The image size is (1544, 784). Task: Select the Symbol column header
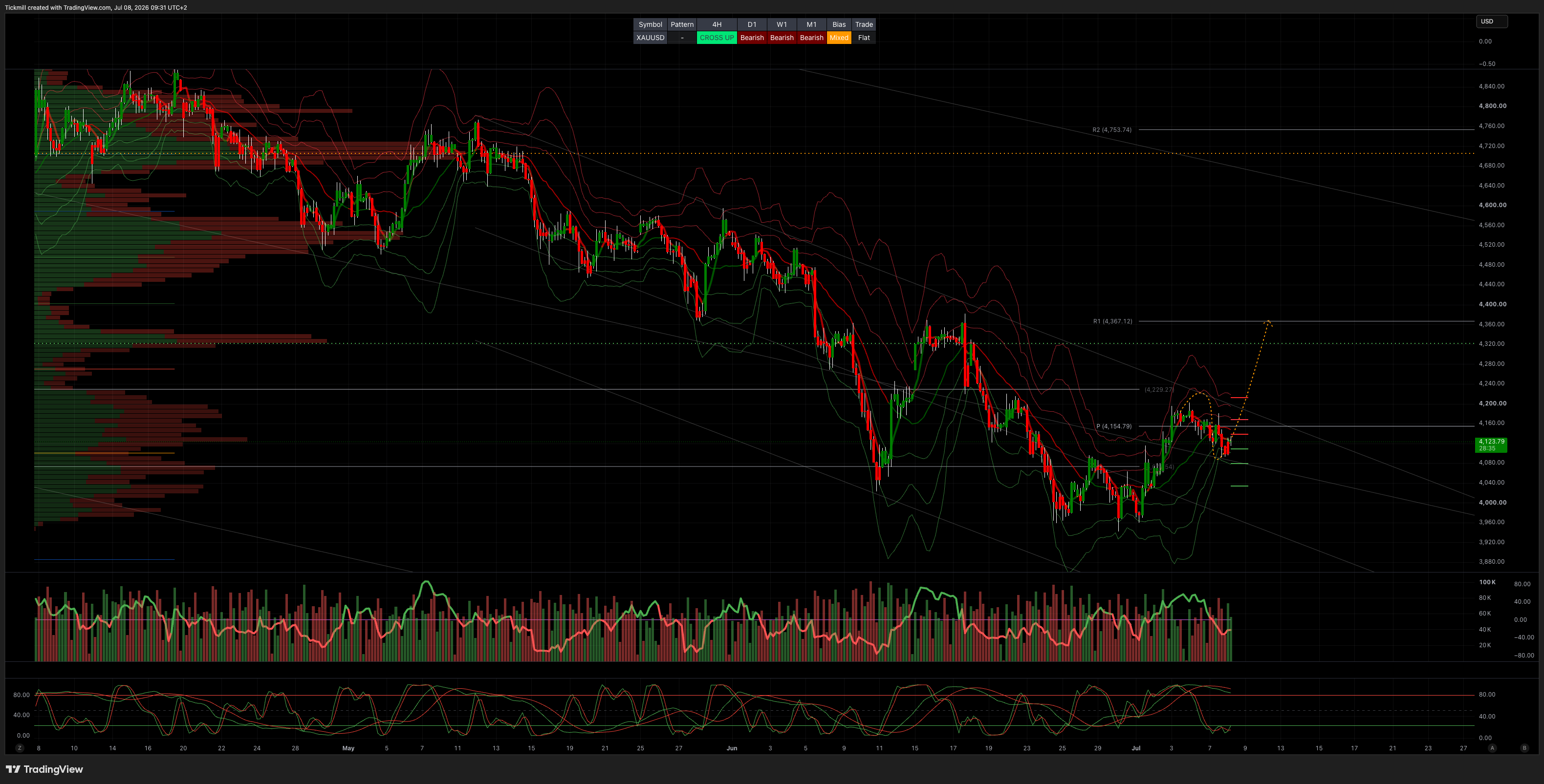tap(651, 24)
